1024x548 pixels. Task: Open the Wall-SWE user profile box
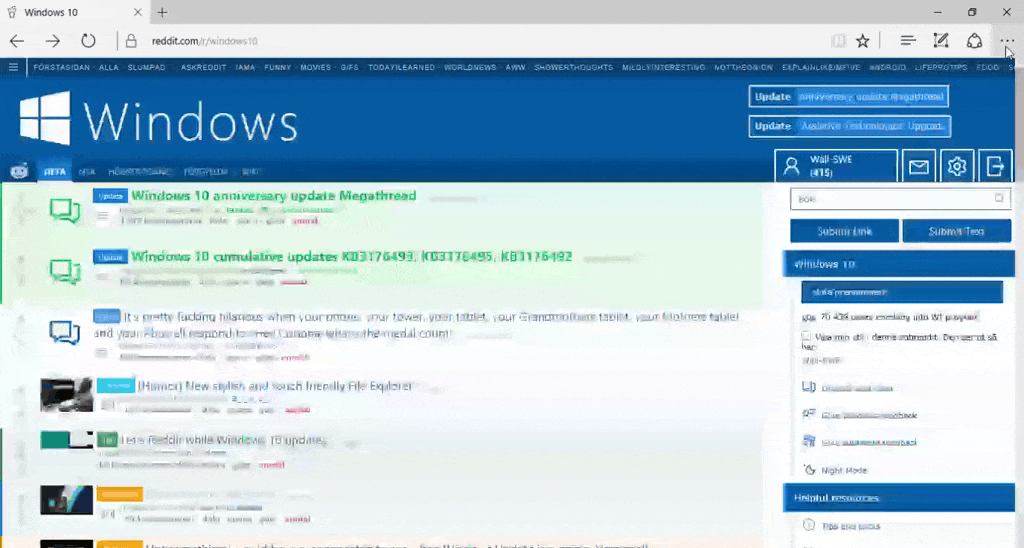click(x=836, y=166)
